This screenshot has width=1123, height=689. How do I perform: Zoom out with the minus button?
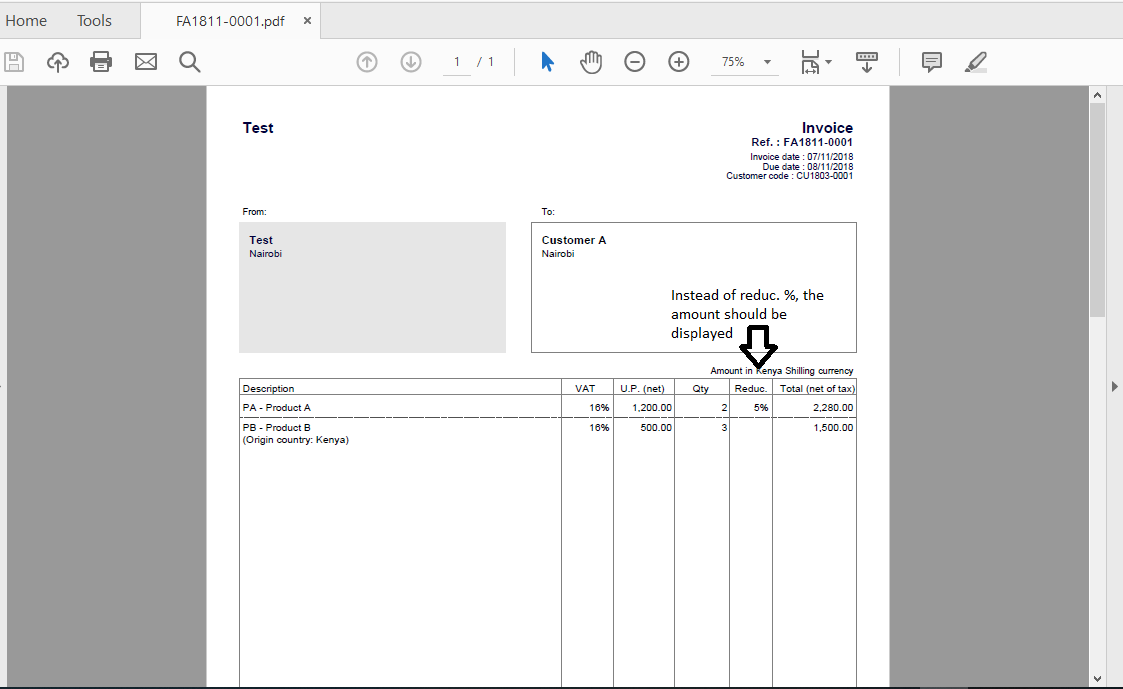(x=635, y=62)
